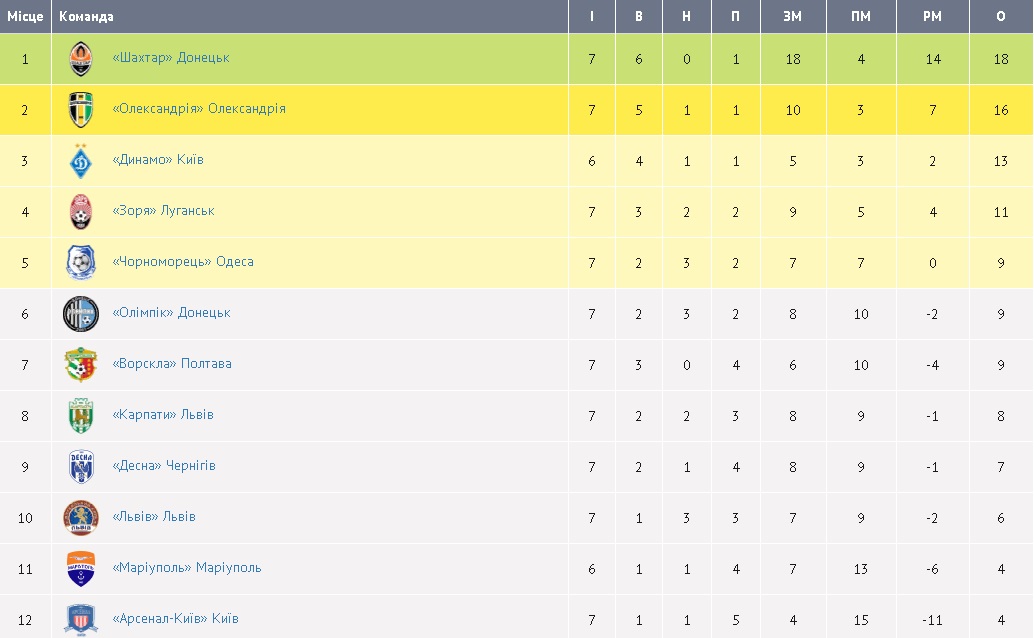Click the Dynamo Kyiv club emblem
Viewport: 1034px width, 638px height.
pyautogui.click(x=81, y=161)
